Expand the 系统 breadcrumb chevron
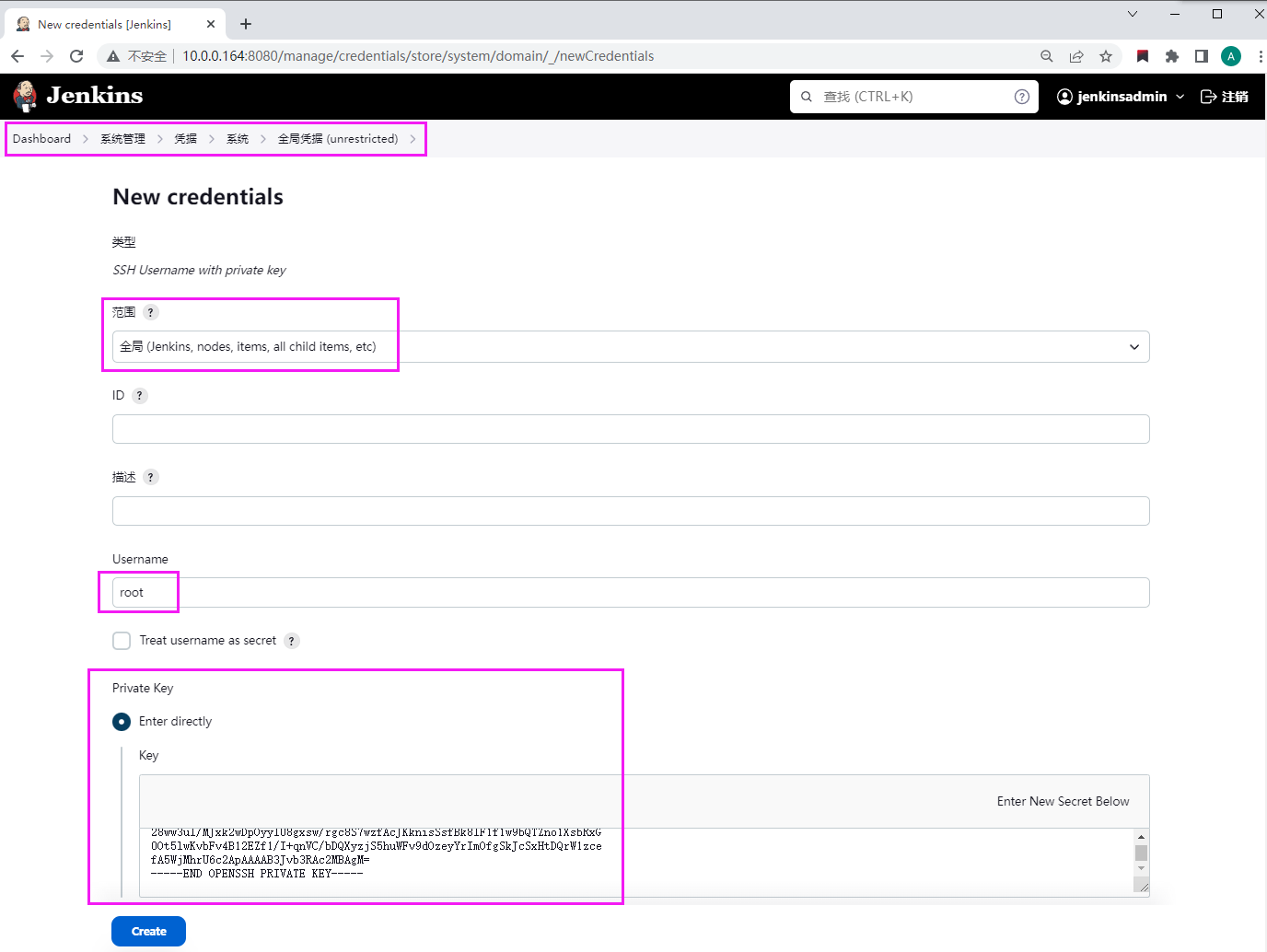 (263, 139)
